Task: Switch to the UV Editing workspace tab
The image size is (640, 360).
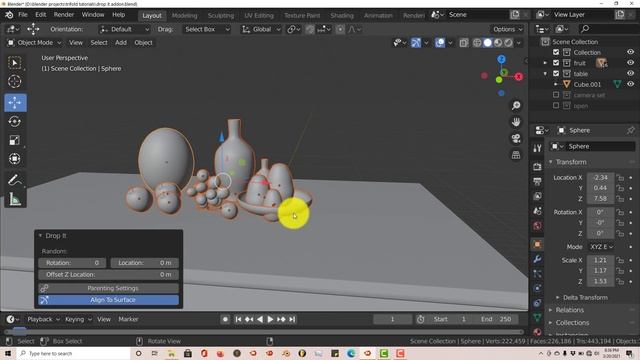Action: tap(259, 16)
